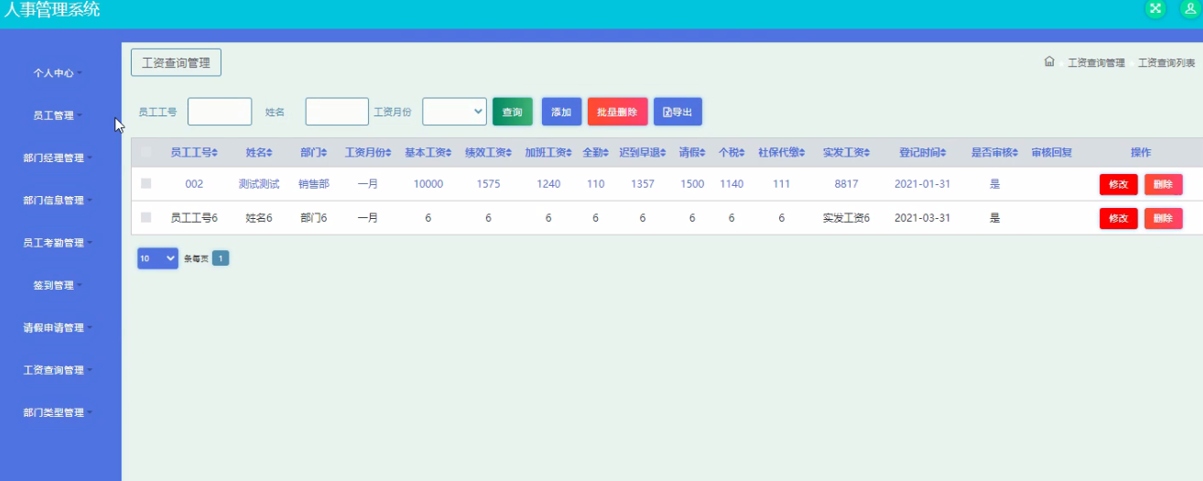
Task: Expand 签到管理 sidebar menu
Action: [57, 285]
